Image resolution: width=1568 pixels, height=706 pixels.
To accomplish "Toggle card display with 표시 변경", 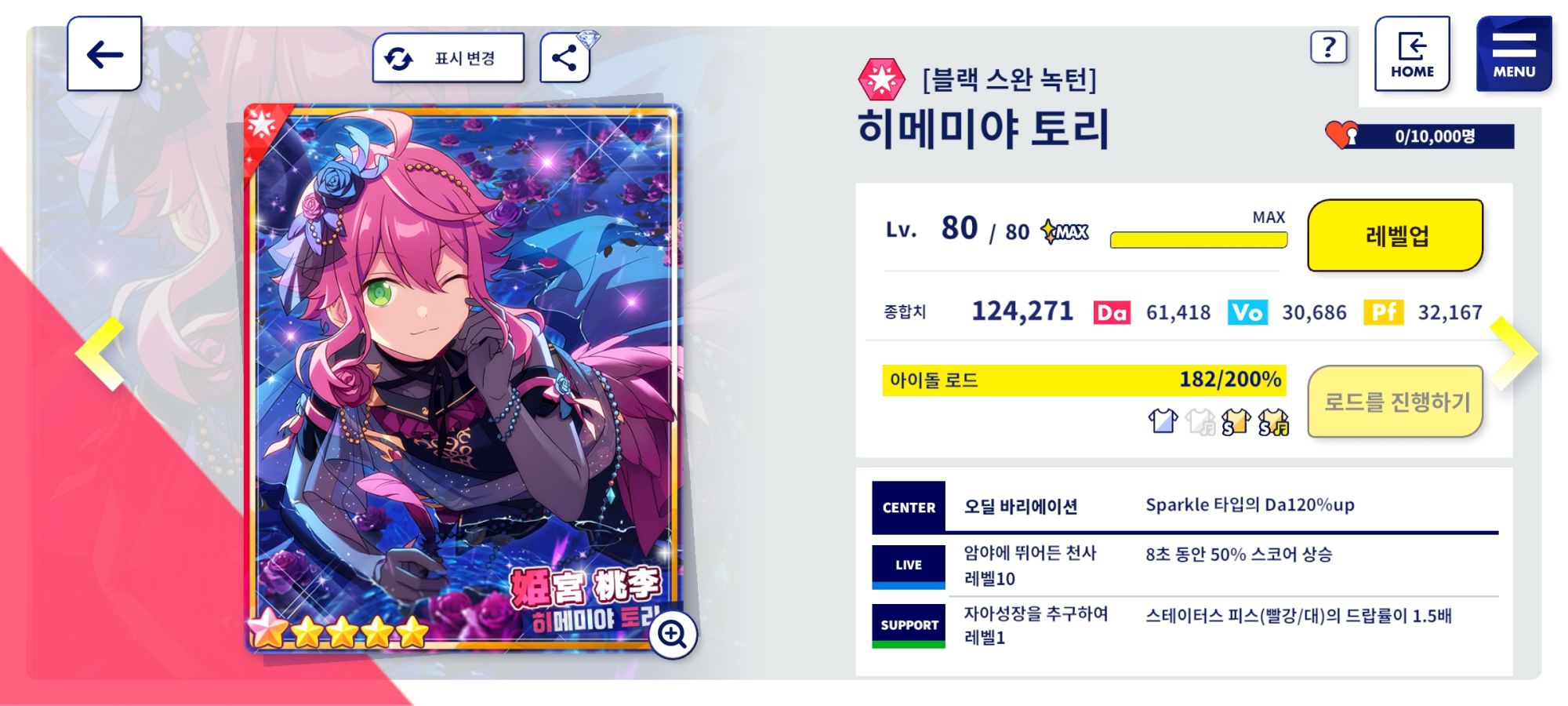I will [x=448, y=57].
